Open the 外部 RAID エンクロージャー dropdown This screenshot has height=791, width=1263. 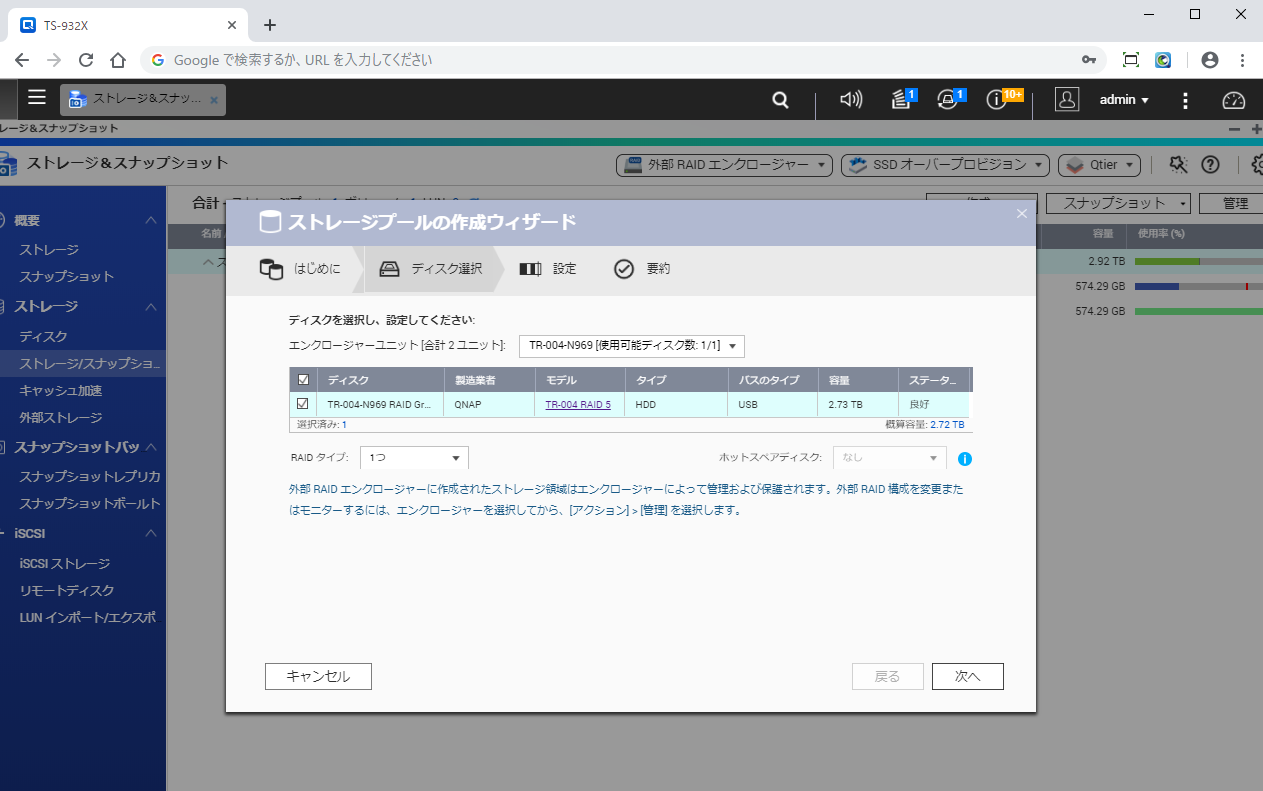coord(725,165)
